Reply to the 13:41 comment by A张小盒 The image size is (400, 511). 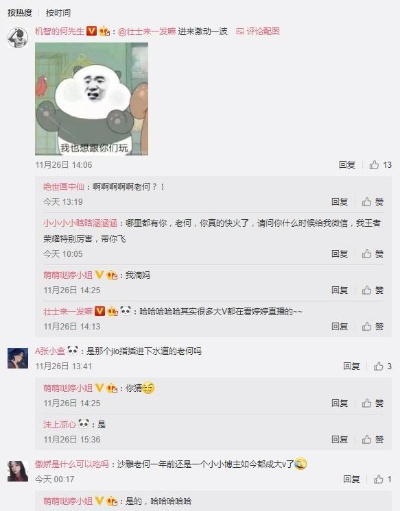coord(352,366)
